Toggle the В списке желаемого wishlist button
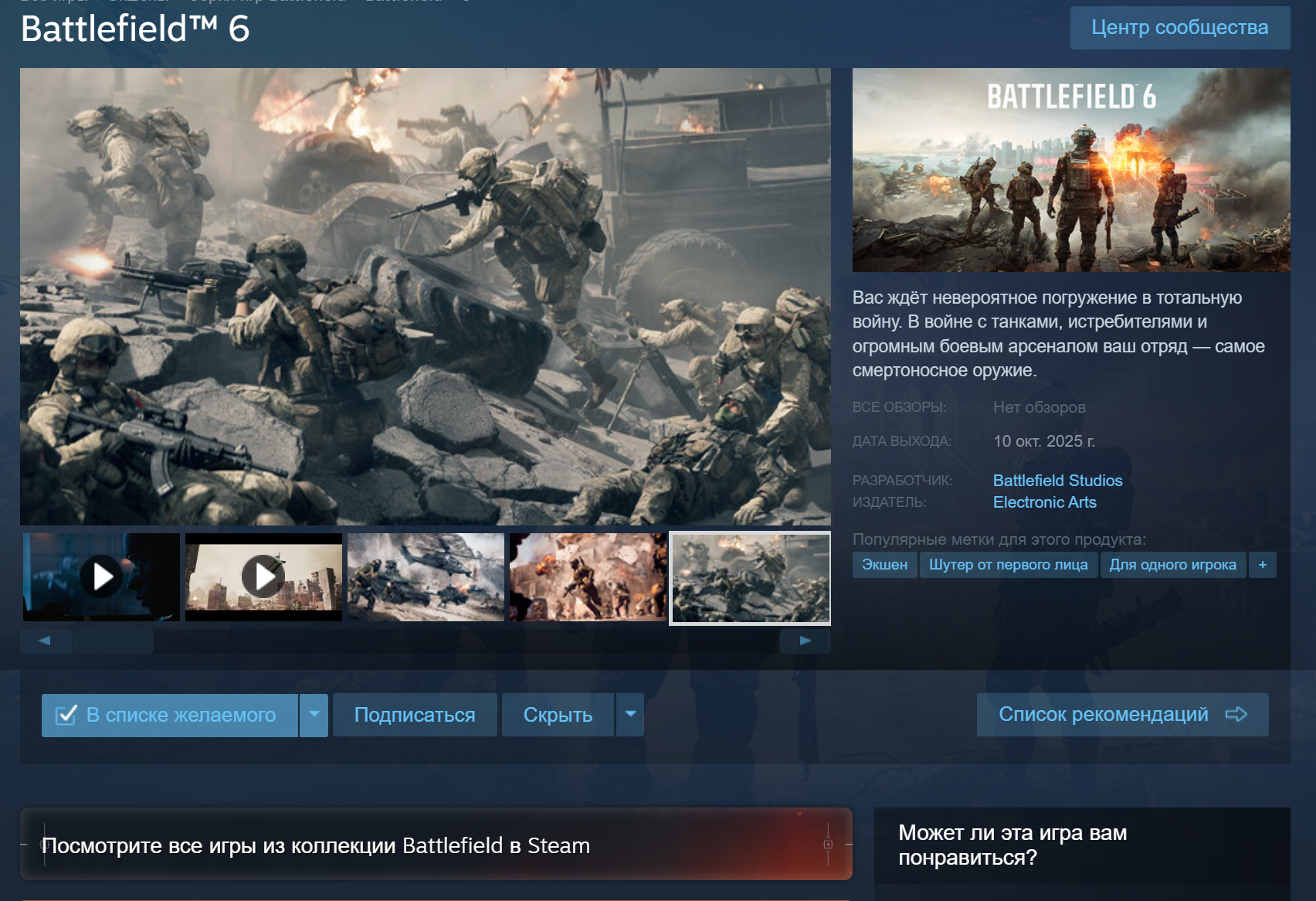Image resolution: width=1316 pixels, height=901 pixels. (x=170, y=715)
